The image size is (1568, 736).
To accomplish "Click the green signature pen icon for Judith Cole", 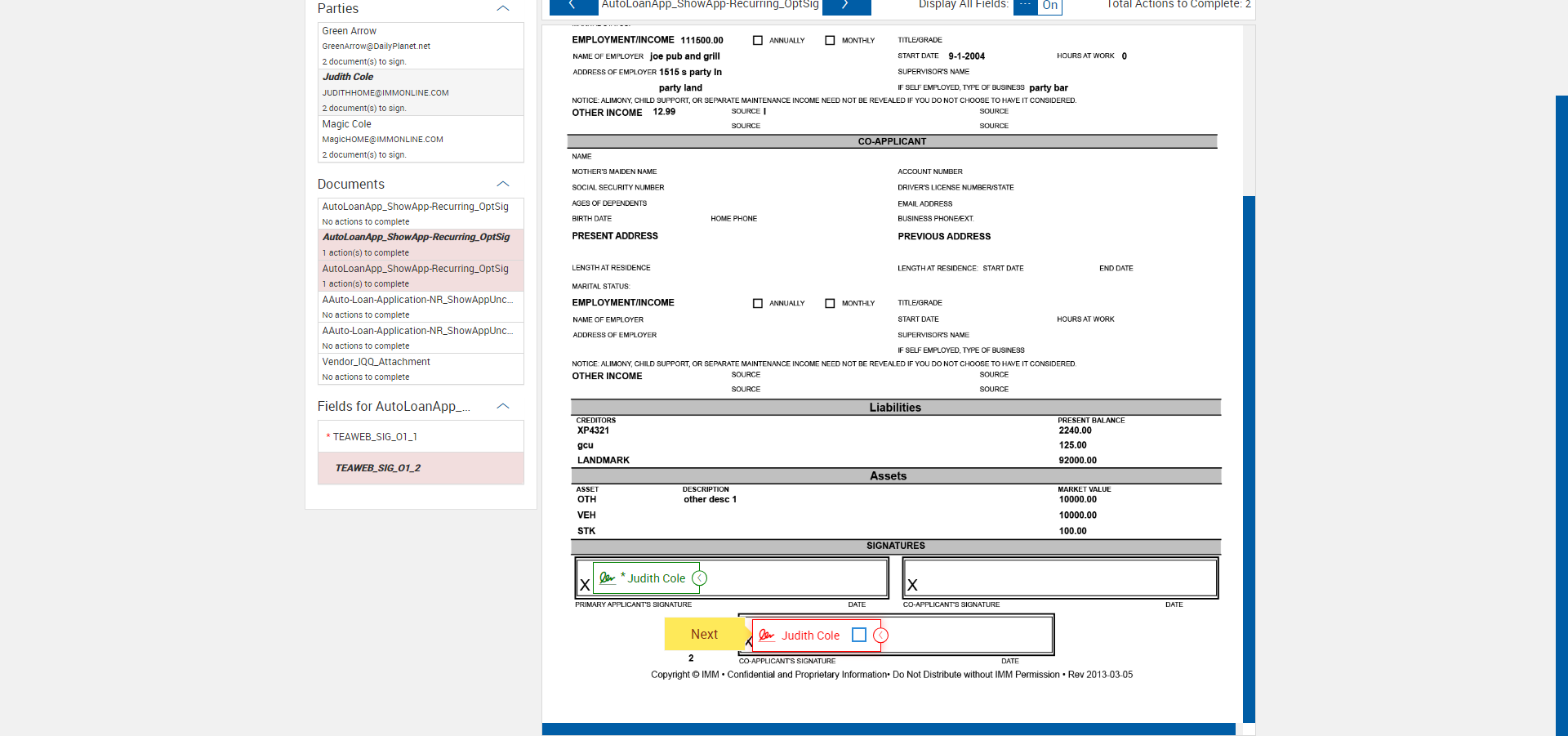I will tap(607, 578).
